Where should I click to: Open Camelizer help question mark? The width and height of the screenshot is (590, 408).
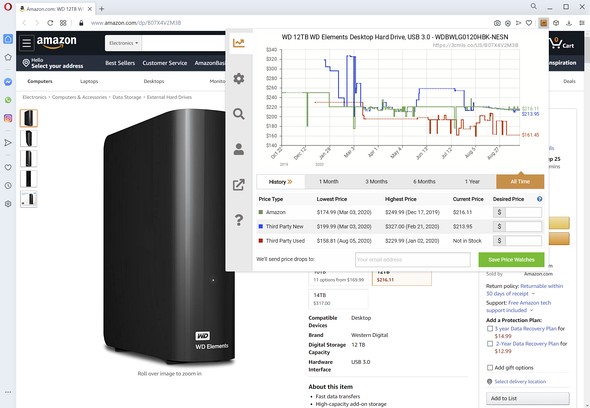pos(239,220)
